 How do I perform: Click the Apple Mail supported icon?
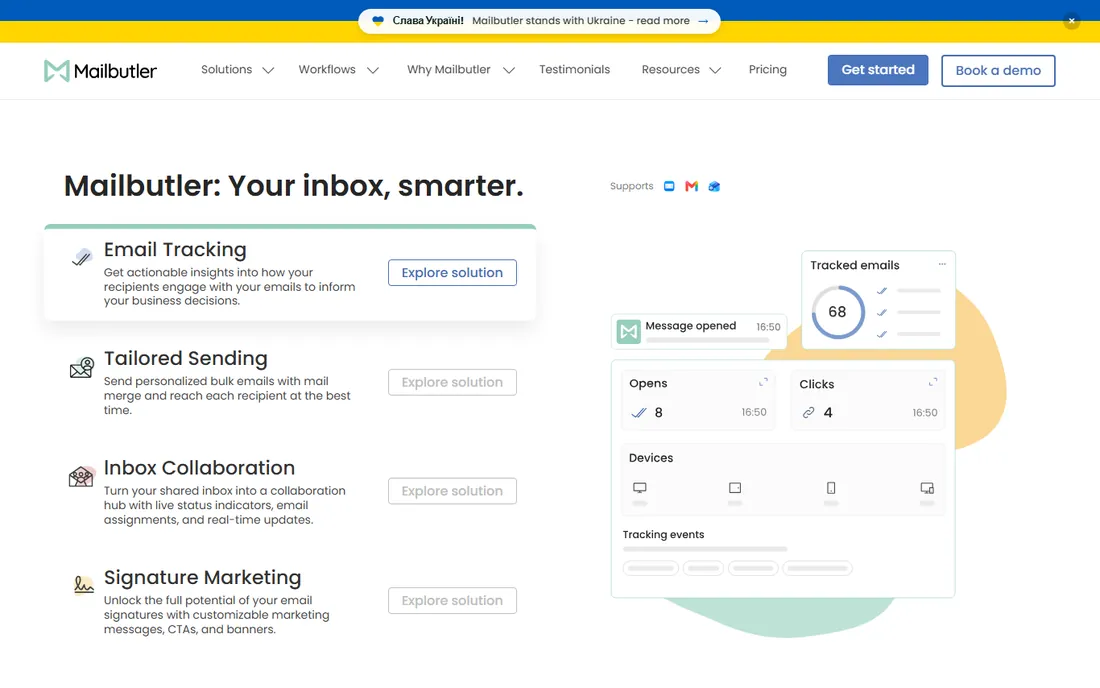[669, 186]
